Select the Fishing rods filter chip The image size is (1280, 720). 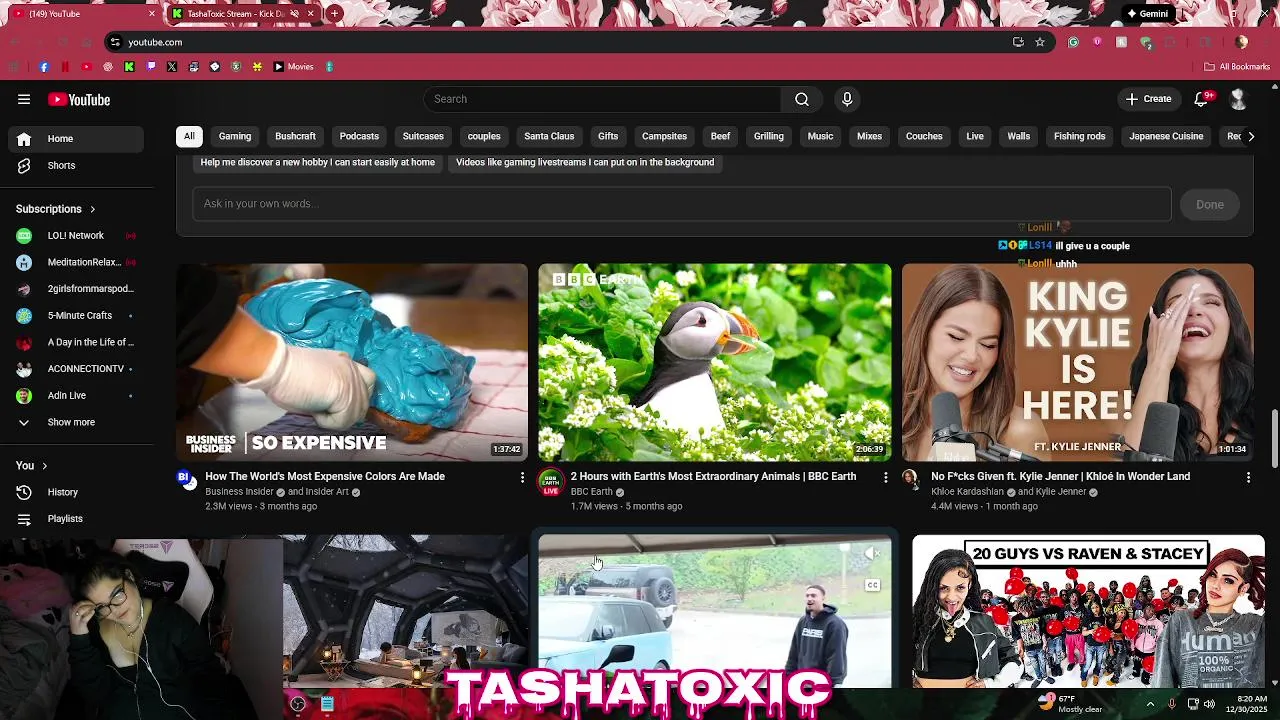pos(1079,136)
